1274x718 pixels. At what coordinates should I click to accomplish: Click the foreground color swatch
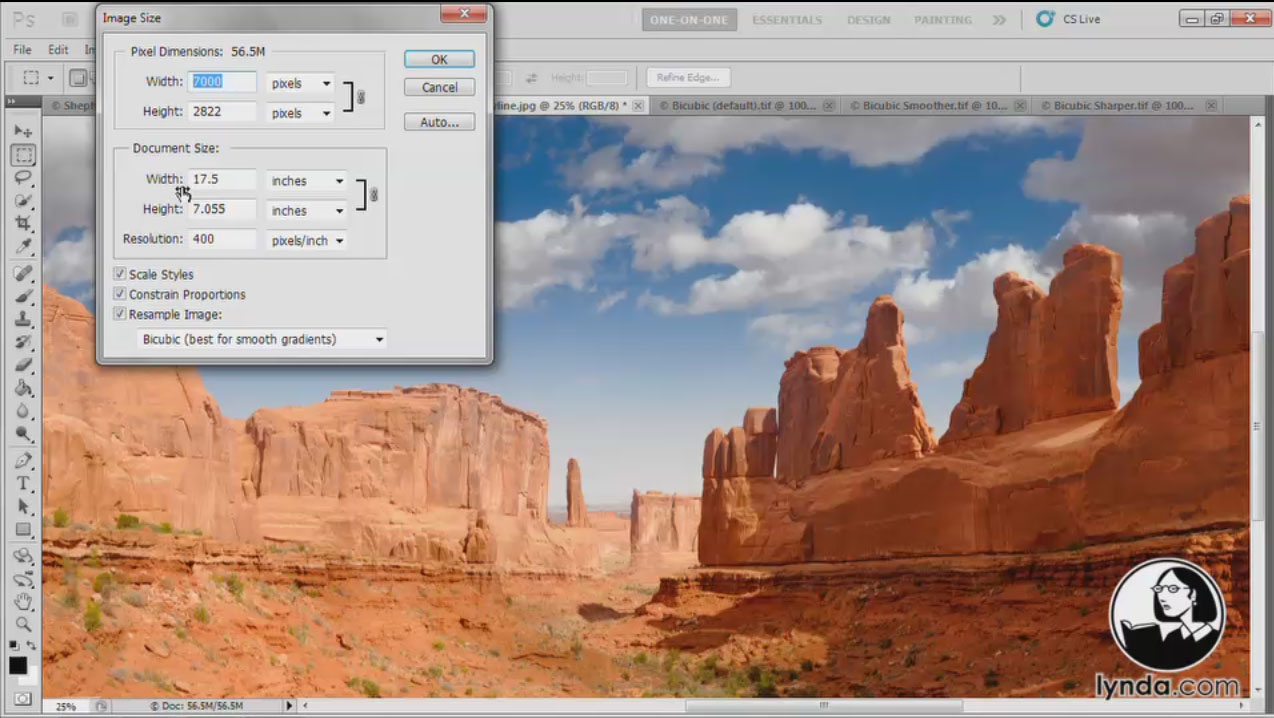[x=18, y=665]
